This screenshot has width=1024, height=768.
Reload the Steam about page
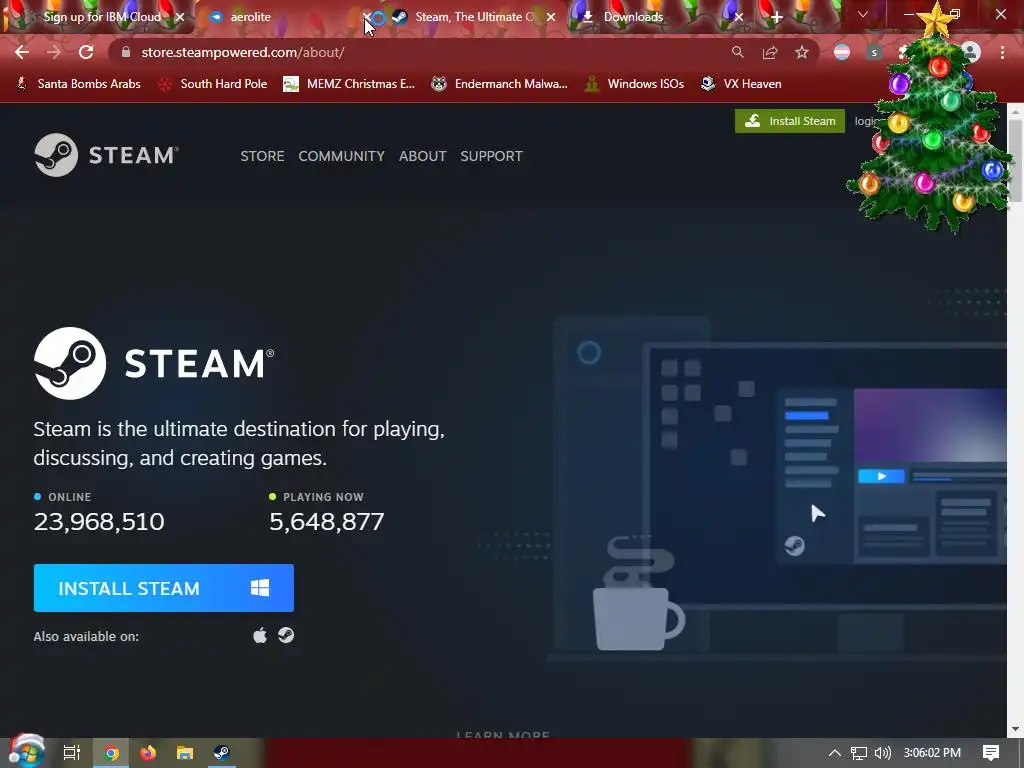click(x=86, y=52)
